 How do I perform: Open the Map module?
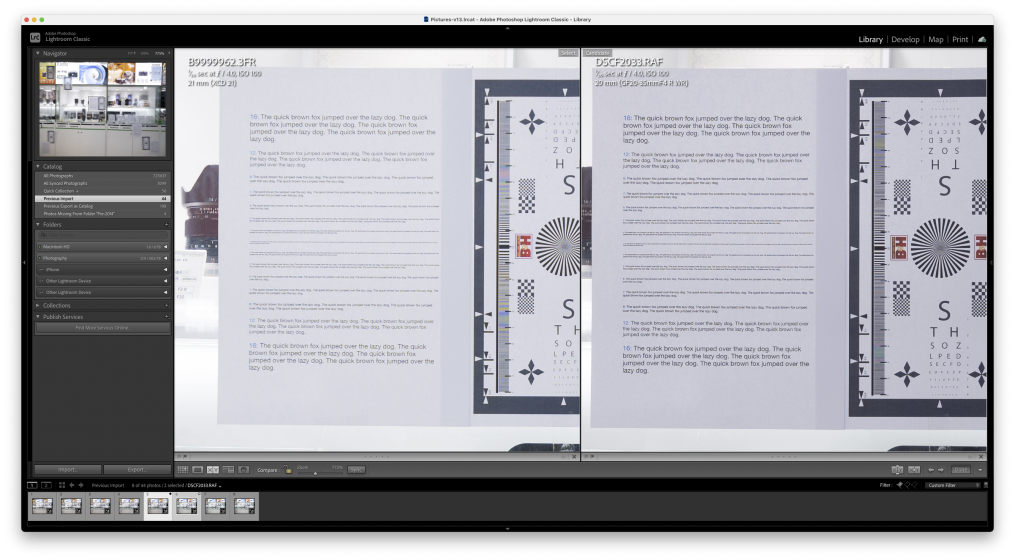click(x=936, y=39)
